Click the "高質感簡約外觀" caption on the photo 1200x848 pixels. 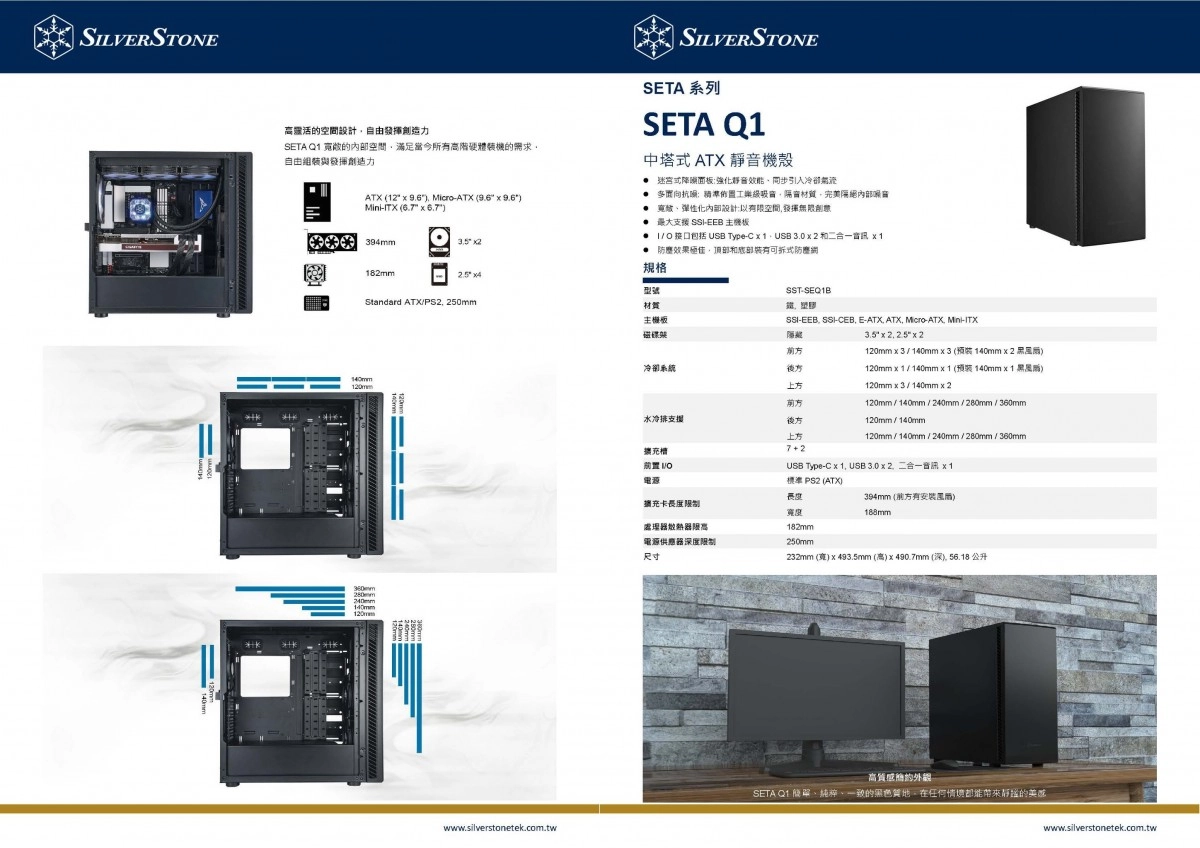coord(899,776)
